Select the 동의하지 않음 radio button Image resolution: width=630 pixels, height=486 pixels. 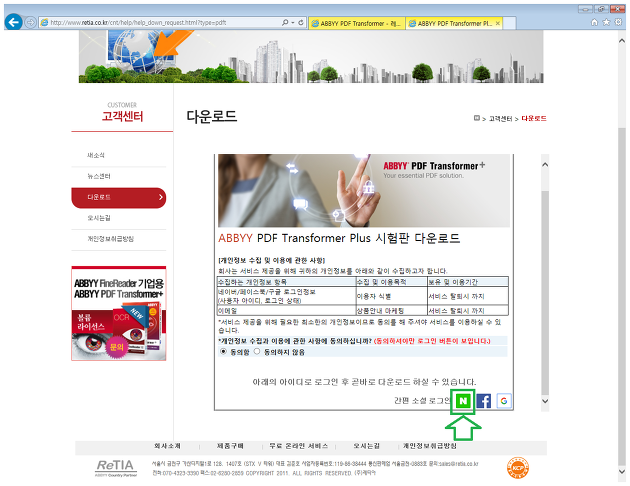coord(257,351)
